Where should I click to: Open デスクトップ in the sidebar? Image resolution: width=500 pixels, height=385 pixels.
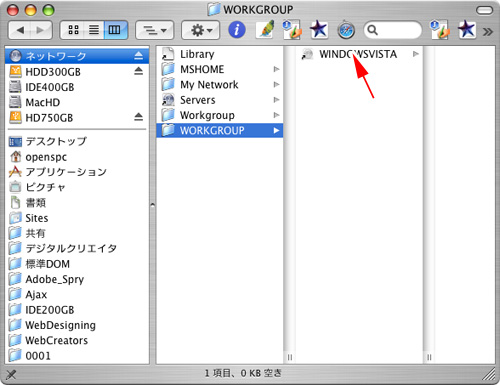click(77, 141)
